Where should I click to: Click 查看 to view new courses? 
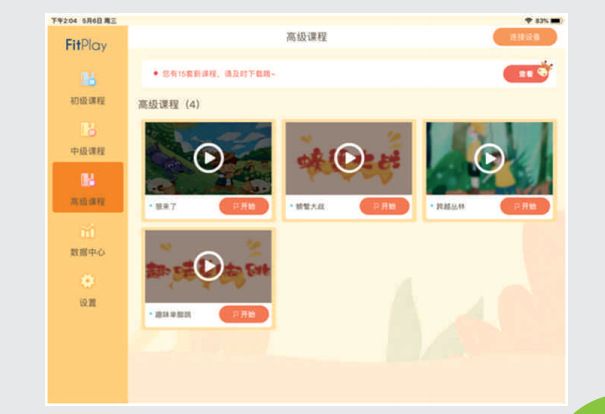point(526,73)
